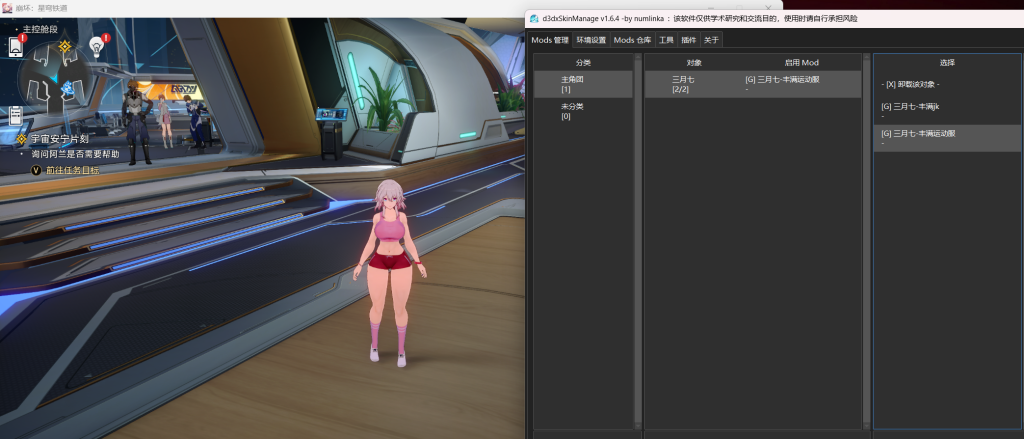Click the golden quest marker on minimap
The height and width of the screenshot is (439, 1024).
(65, 46)
